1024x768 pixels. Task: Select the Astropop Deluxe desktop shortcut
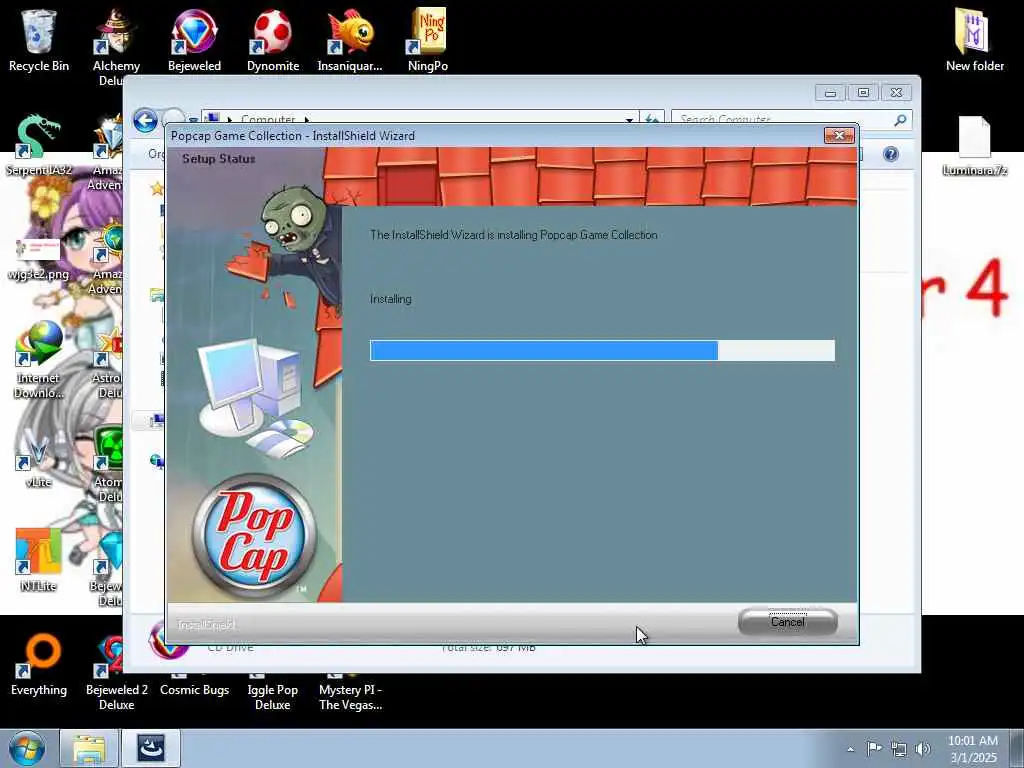point(108,362)
